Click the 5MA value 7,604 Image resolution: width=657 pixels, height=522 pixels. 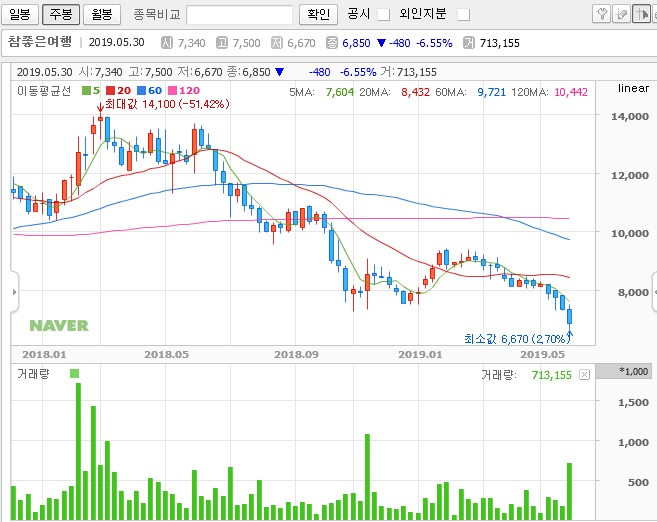point(339,92)
